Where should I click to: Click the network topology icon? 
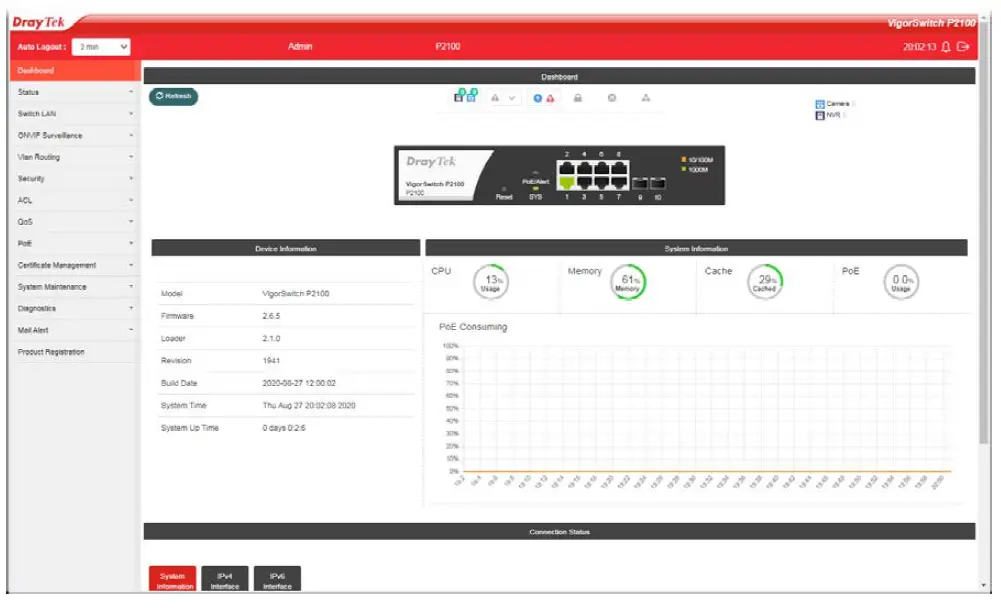pos(646,98)
